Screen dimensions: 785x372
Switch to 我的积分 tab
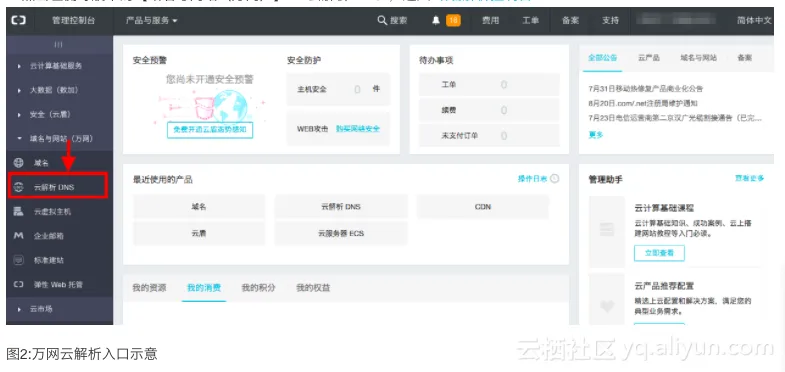258,288
